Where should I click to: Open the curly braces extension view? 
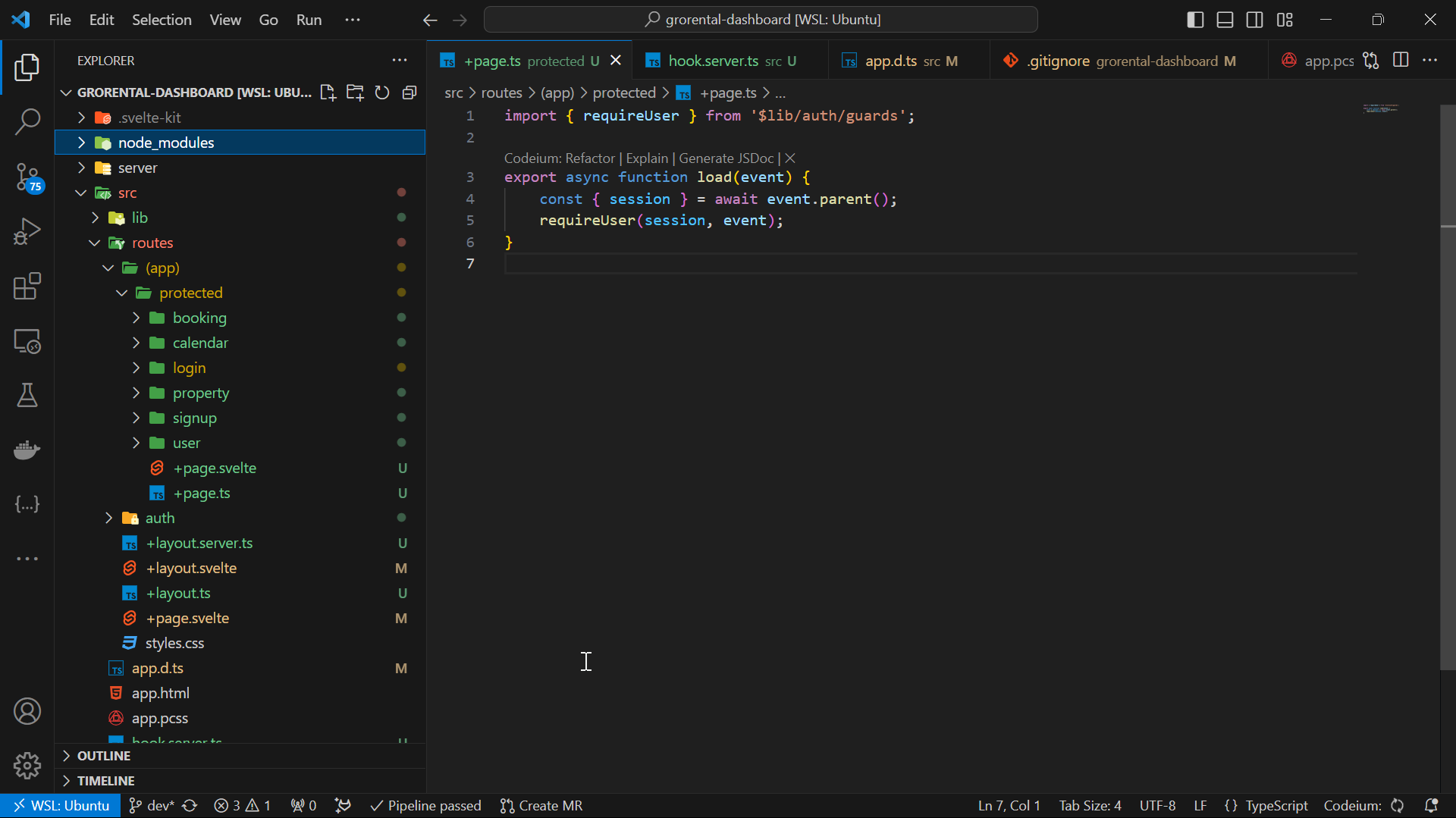click(27, 504)
